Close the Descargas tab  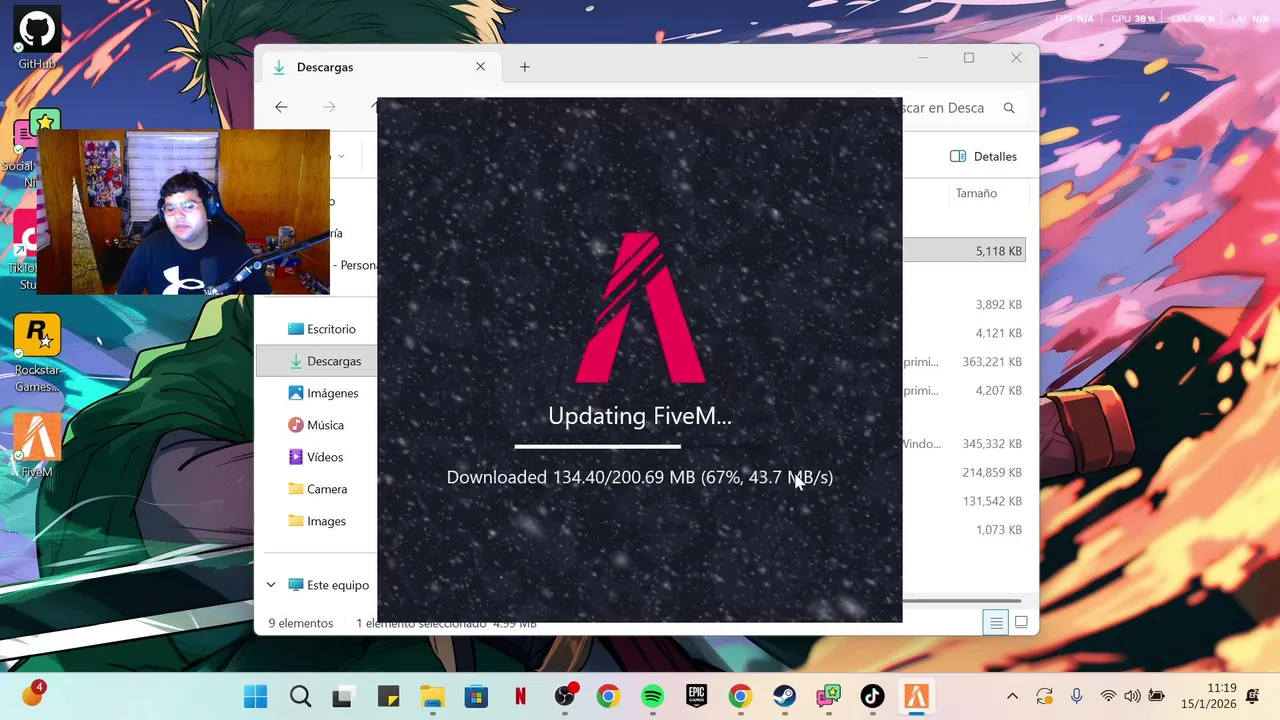point(480,67)
